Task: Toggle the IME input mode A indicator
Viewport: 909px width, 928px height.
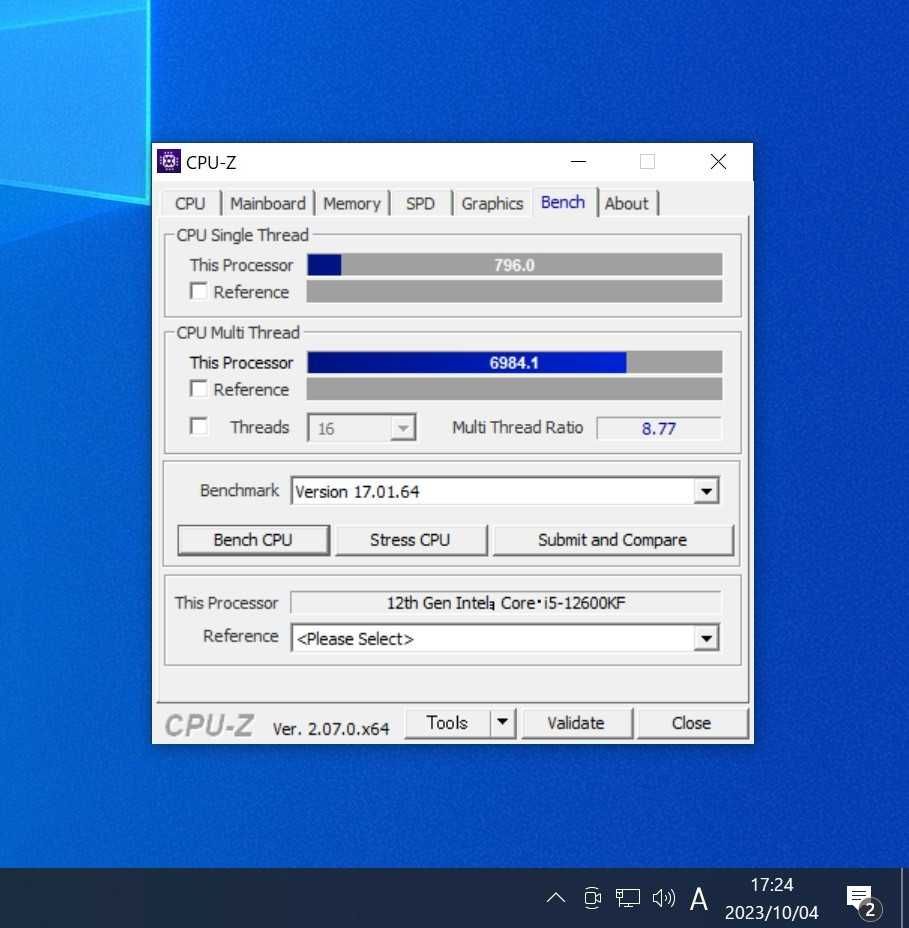Action: point(698,898)
